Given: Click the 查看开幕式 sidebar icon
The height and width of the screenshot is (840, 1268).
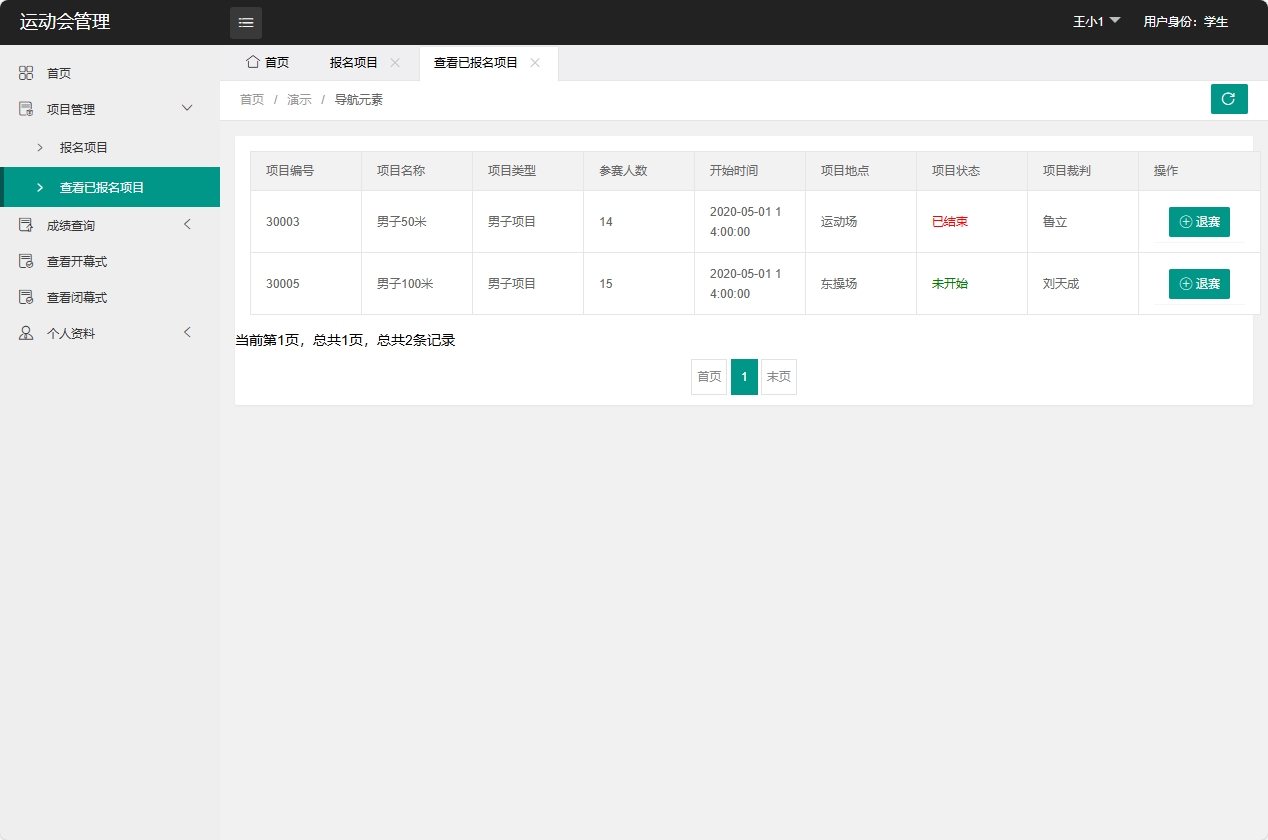Looking at the screenshot, I should [25, 261].
